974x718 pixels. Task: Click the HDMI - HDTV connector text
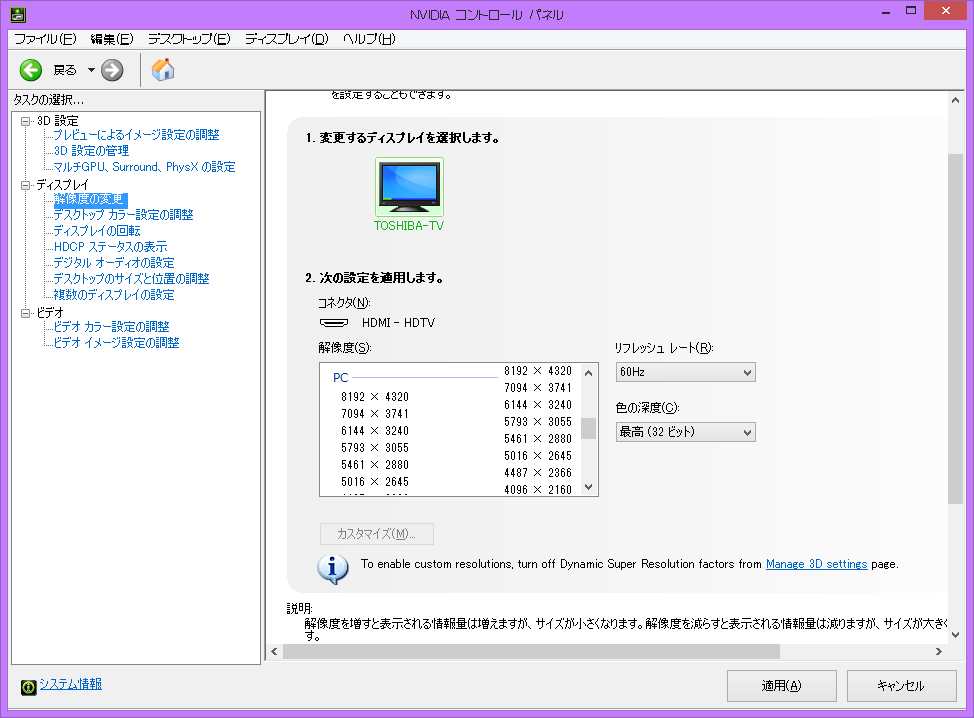398,323
